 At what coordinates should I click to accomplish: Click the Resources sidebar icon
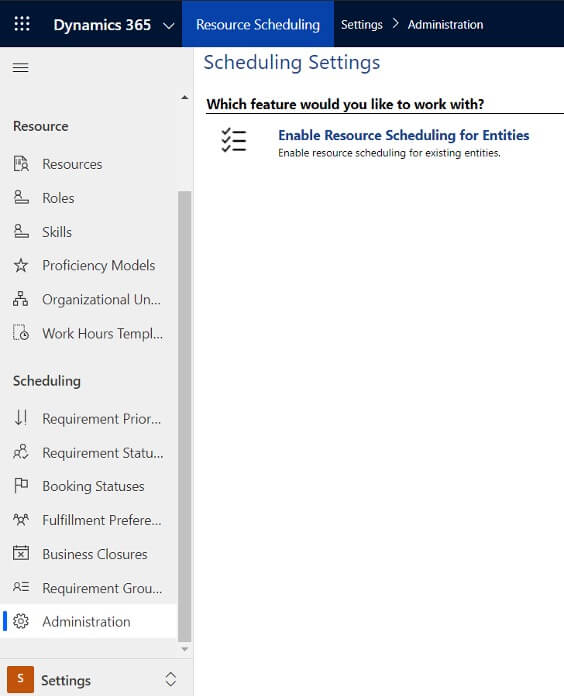click(x=21, y=164)
